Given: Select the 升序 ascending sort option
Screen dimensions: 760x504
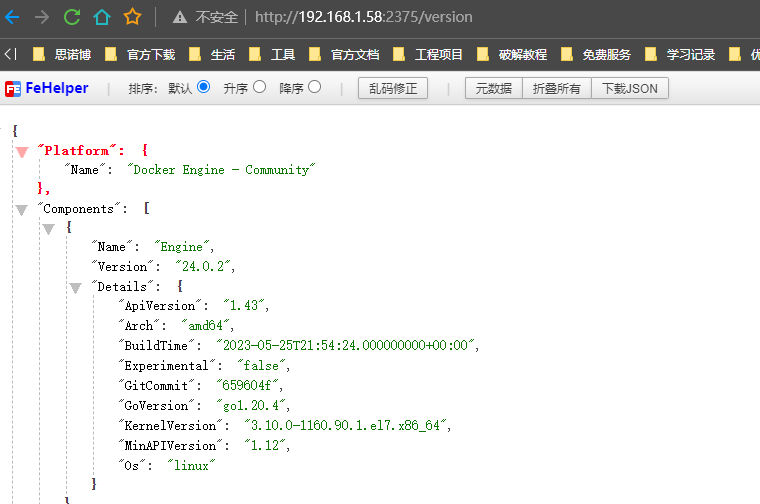Looking at the screenshot, I should (x=260, y=88).
